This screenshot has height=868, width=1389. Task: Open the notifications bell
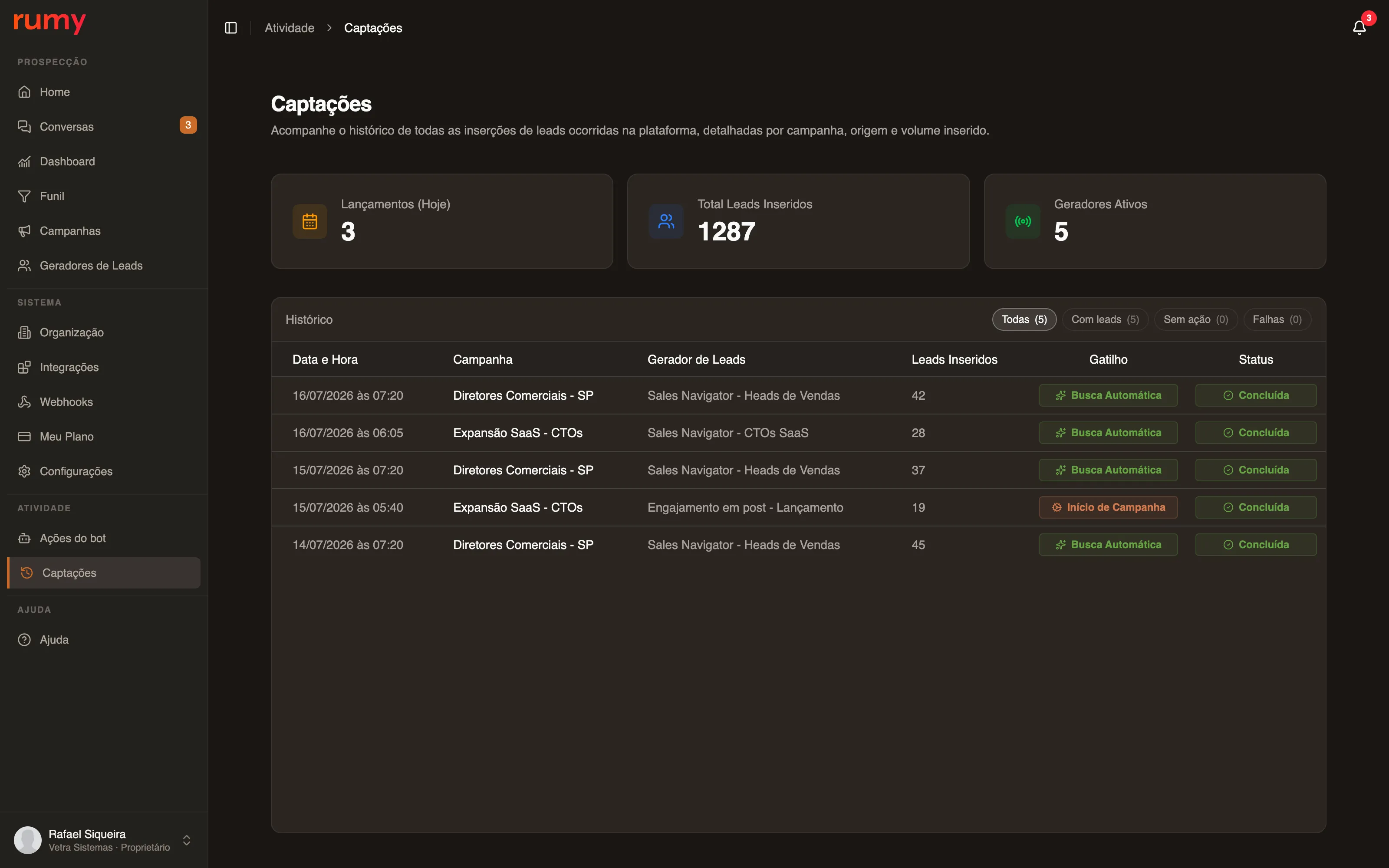(1359, 27)
